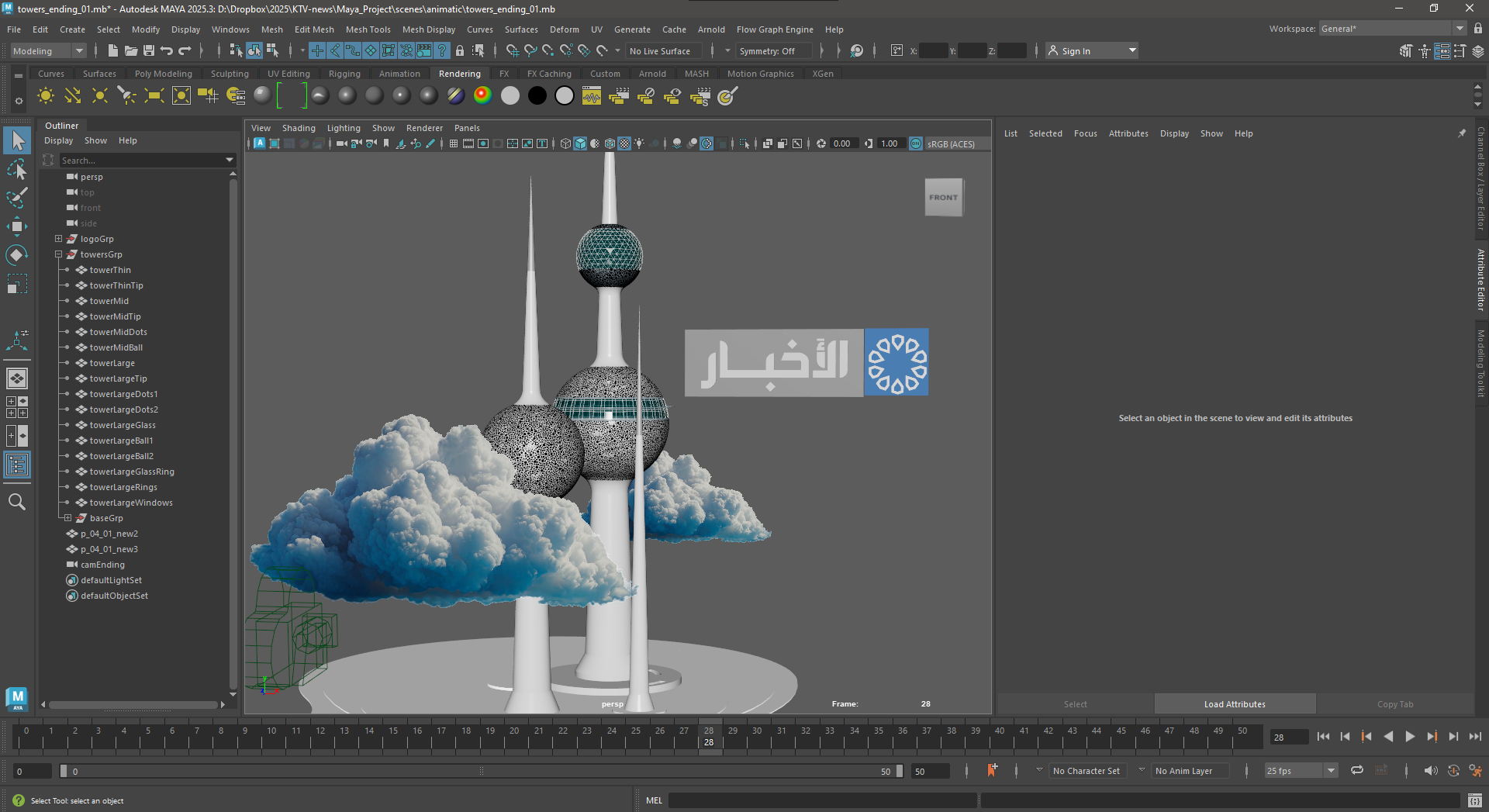
Task: Click the FRONT view cube
Action: [943, 197]
